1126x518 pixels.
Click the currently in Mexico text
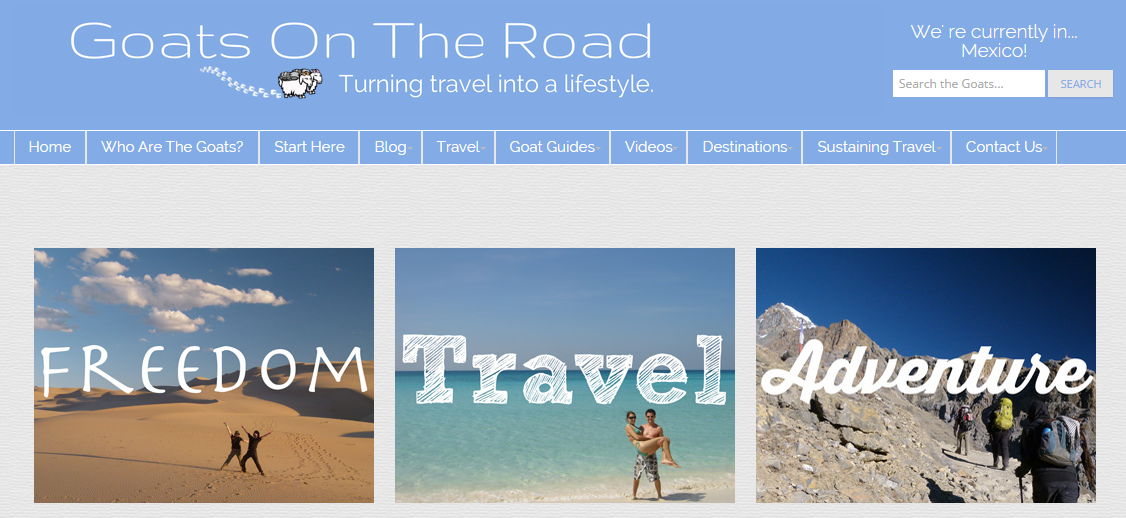pyautogui.click(x=994, y=41)
